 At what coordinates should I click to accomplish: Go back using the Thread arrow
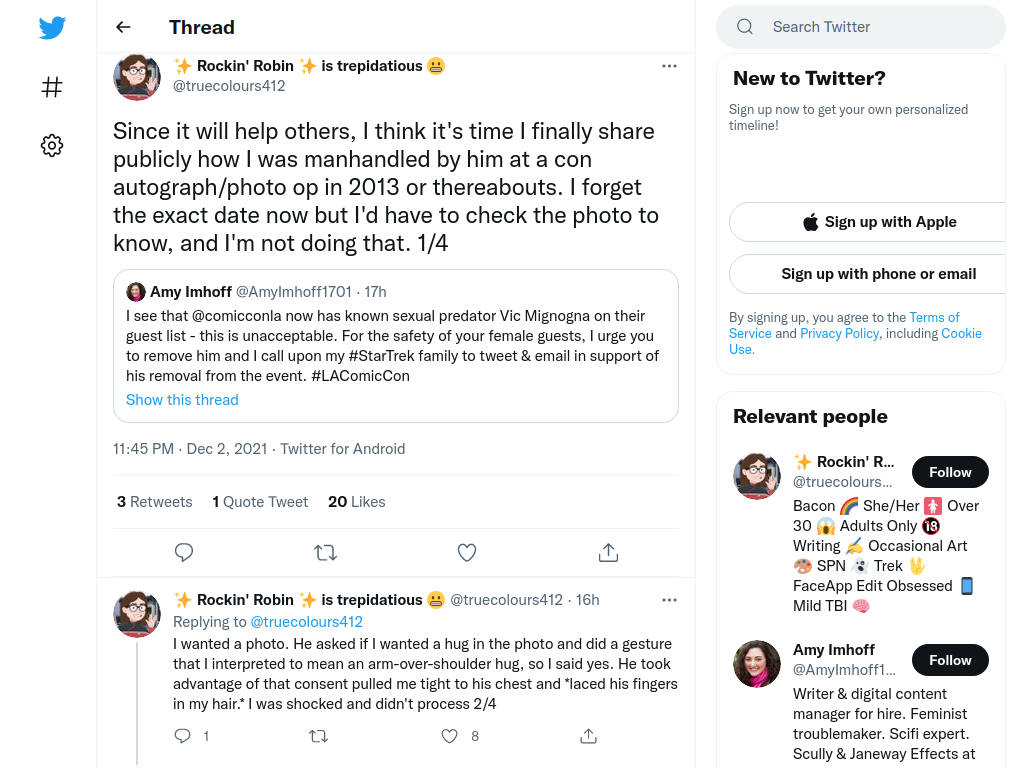tap(123, 27)
